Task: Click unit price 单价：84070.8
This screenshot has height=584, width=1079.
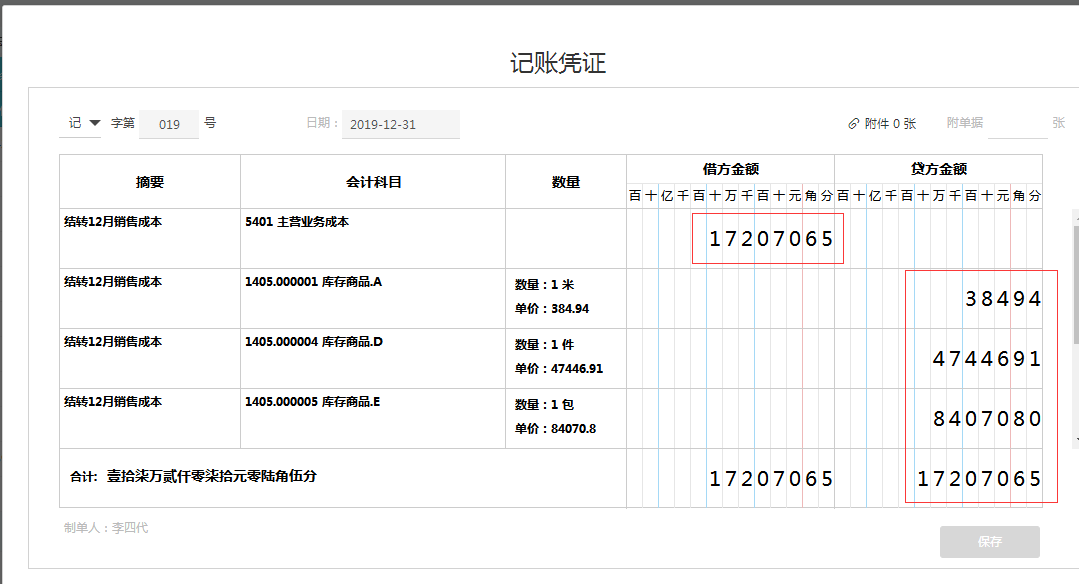Action: coord(555,429)
